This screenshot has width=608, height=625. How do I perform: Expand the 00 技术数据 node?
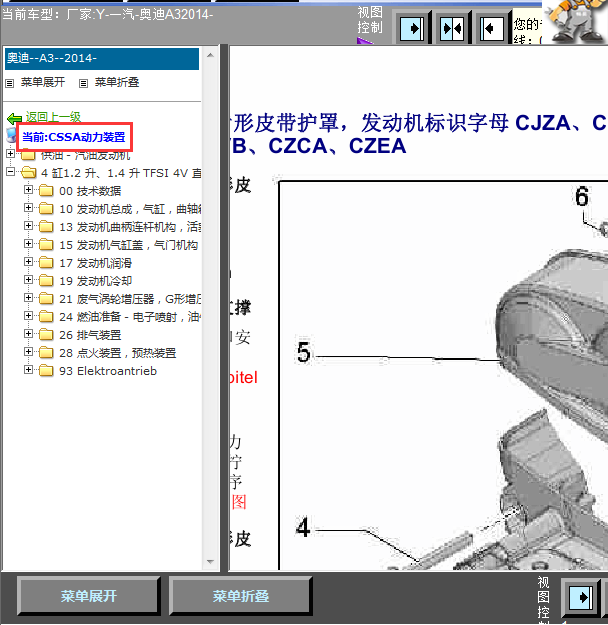28,190
